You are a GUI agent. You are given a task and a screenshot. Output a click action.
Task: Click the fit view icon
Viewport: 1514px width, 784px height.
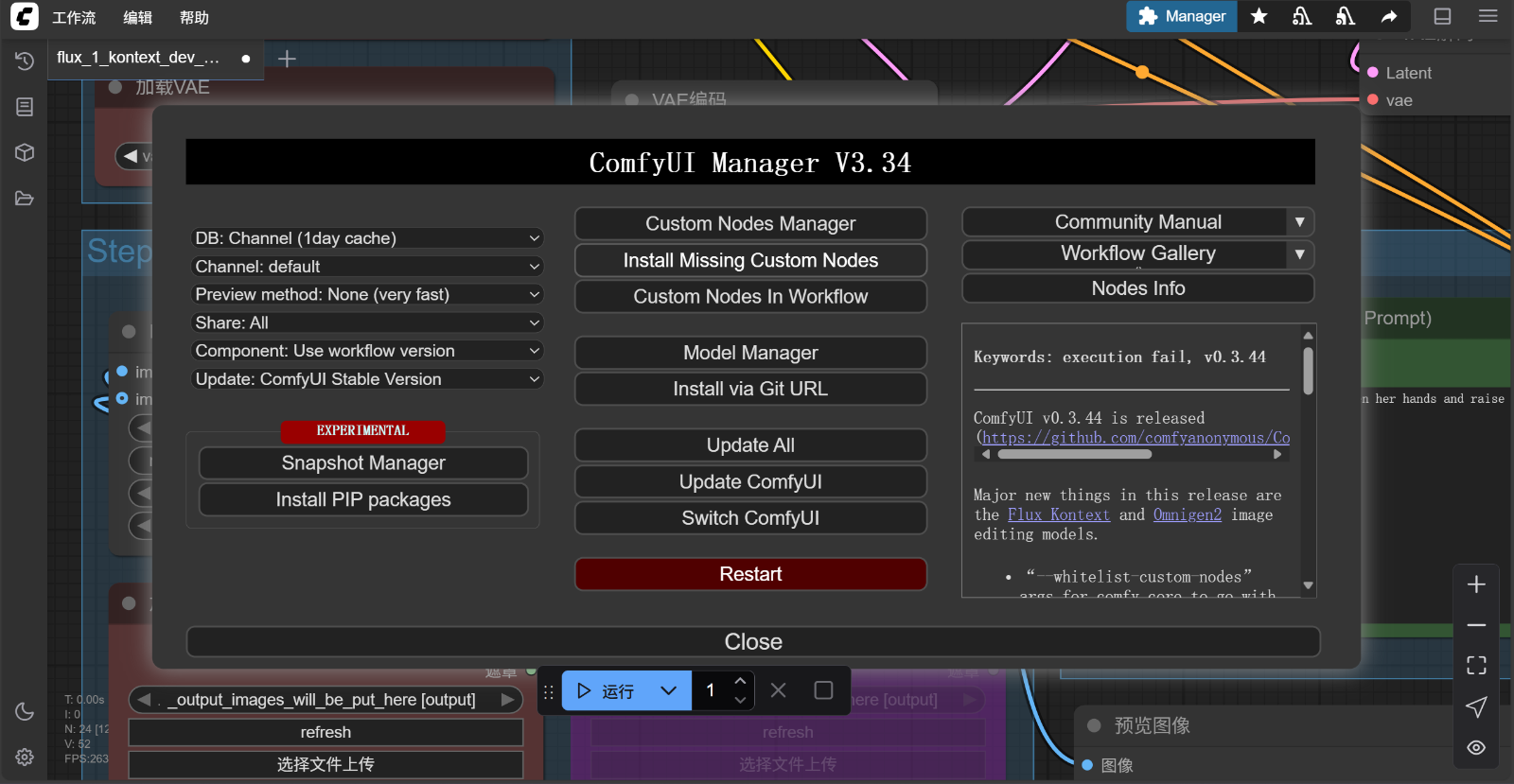click(x=1476, y=666)
